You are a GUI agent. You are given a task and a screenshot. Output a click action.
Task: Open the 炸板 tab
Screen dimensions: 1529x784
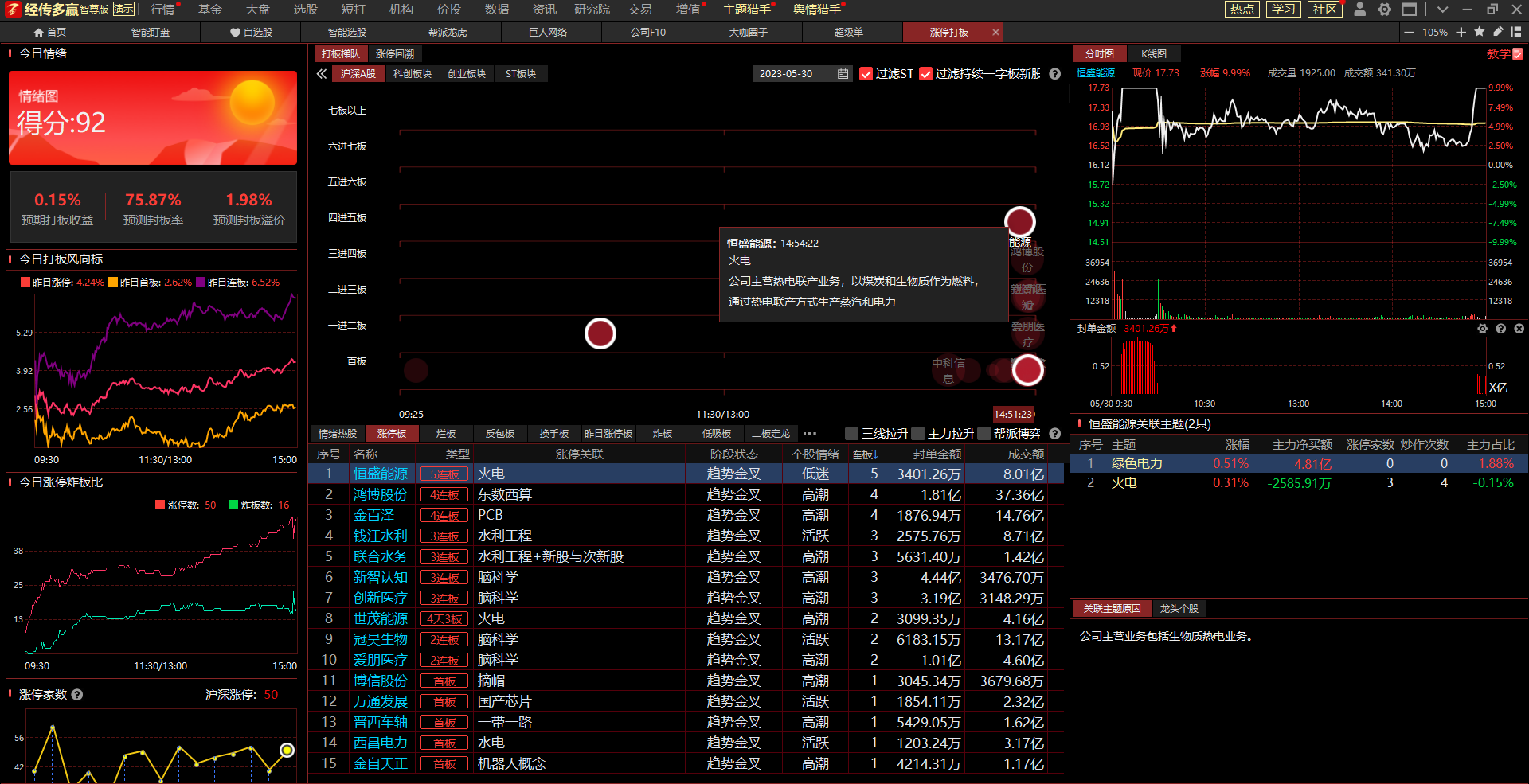coord(663,434)
